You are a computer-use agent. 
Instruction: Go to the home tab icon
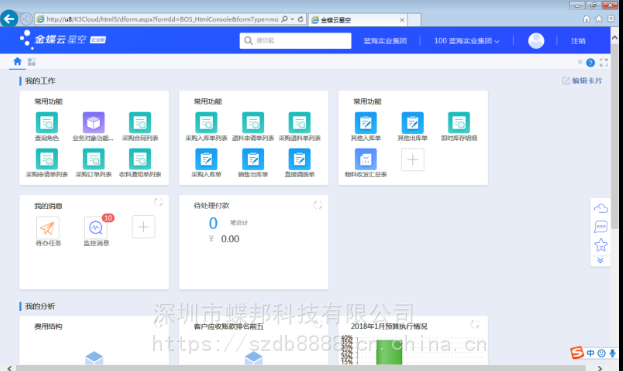click(17, 61)
